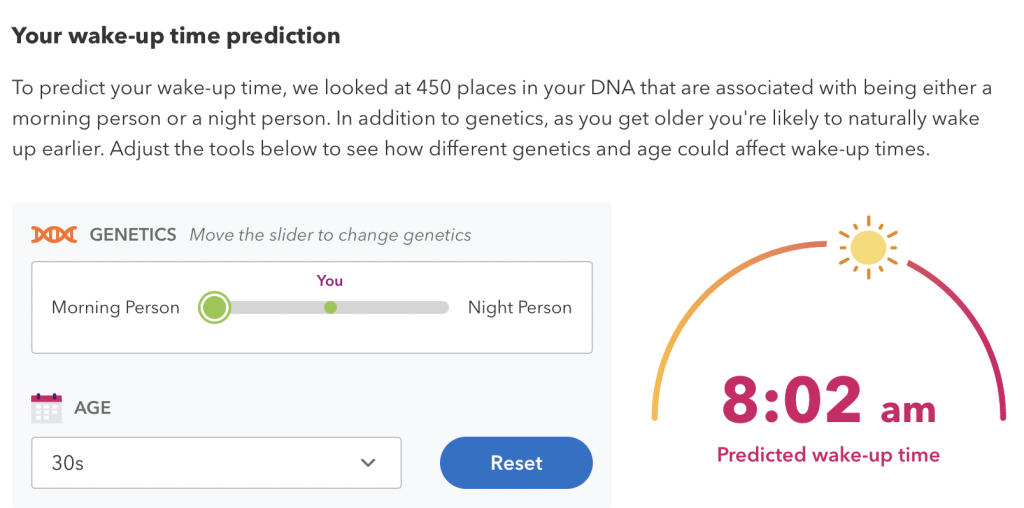Click the large green slider handle
1024x508 pixels.
[214, 307]
